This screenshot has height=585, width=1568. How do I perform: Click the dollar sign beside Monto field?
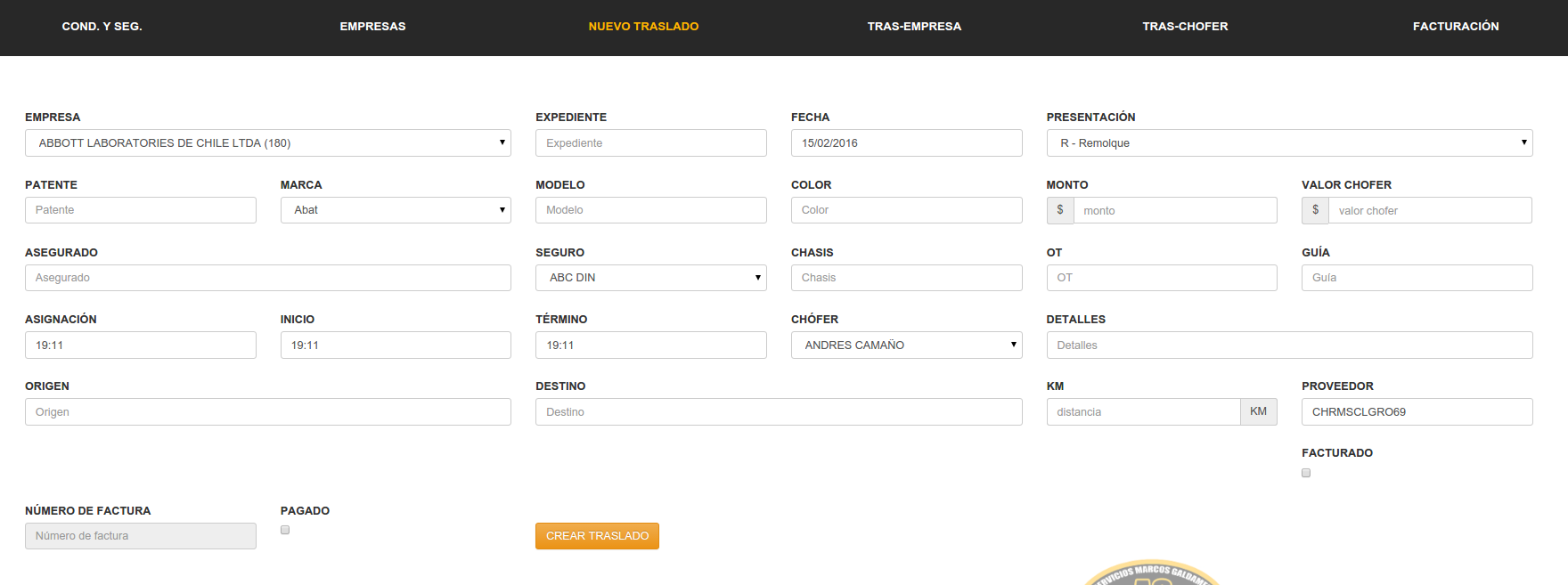pyautogui.click(x=1059, y=210)
